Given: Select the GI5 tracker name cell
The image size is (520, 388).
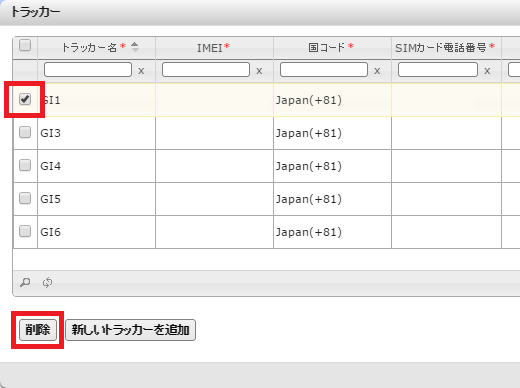Looking at the screenshot, I should [97, 199].
